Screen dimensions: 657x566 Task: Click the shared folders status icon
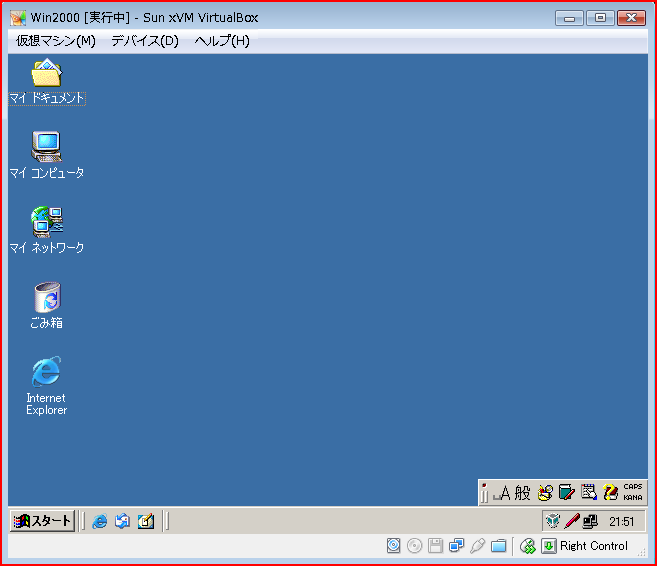tap(499, 545)
